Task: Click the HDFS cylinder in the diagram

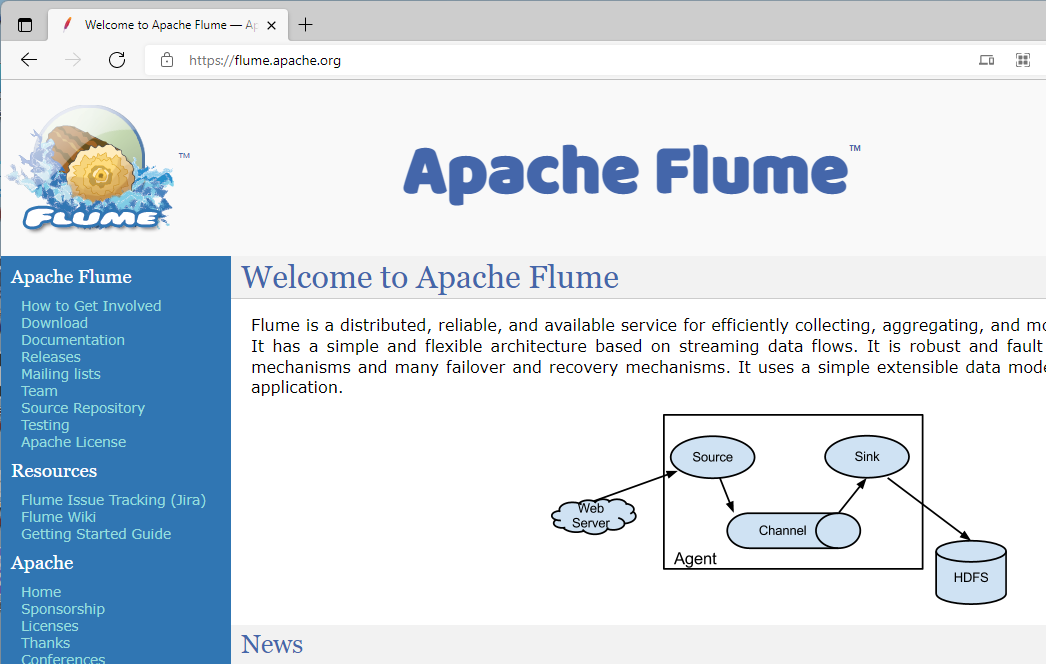Action: click(x=971, y=573)
